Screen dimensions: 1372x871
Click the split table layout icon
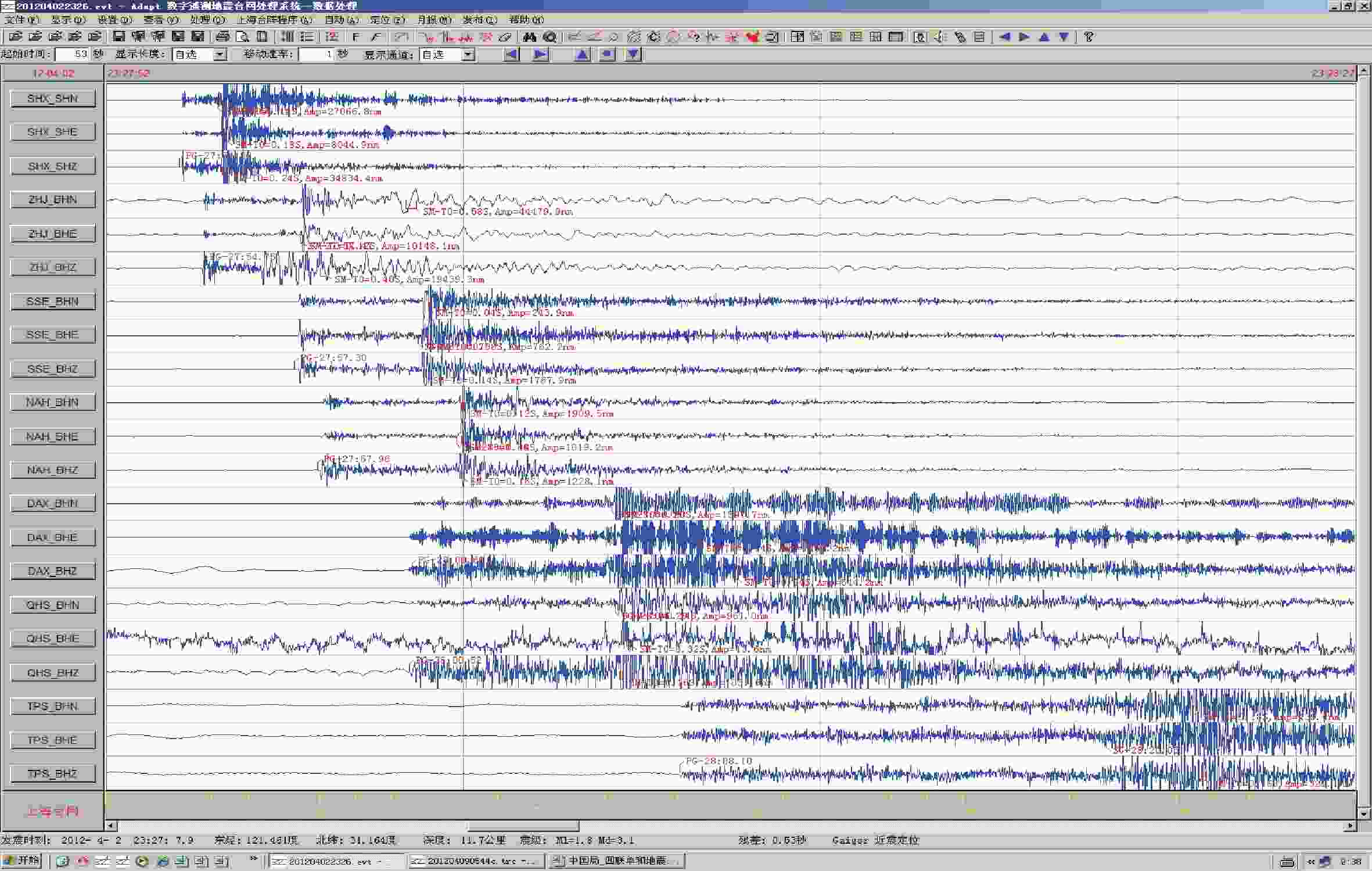[x=798, y=37]
